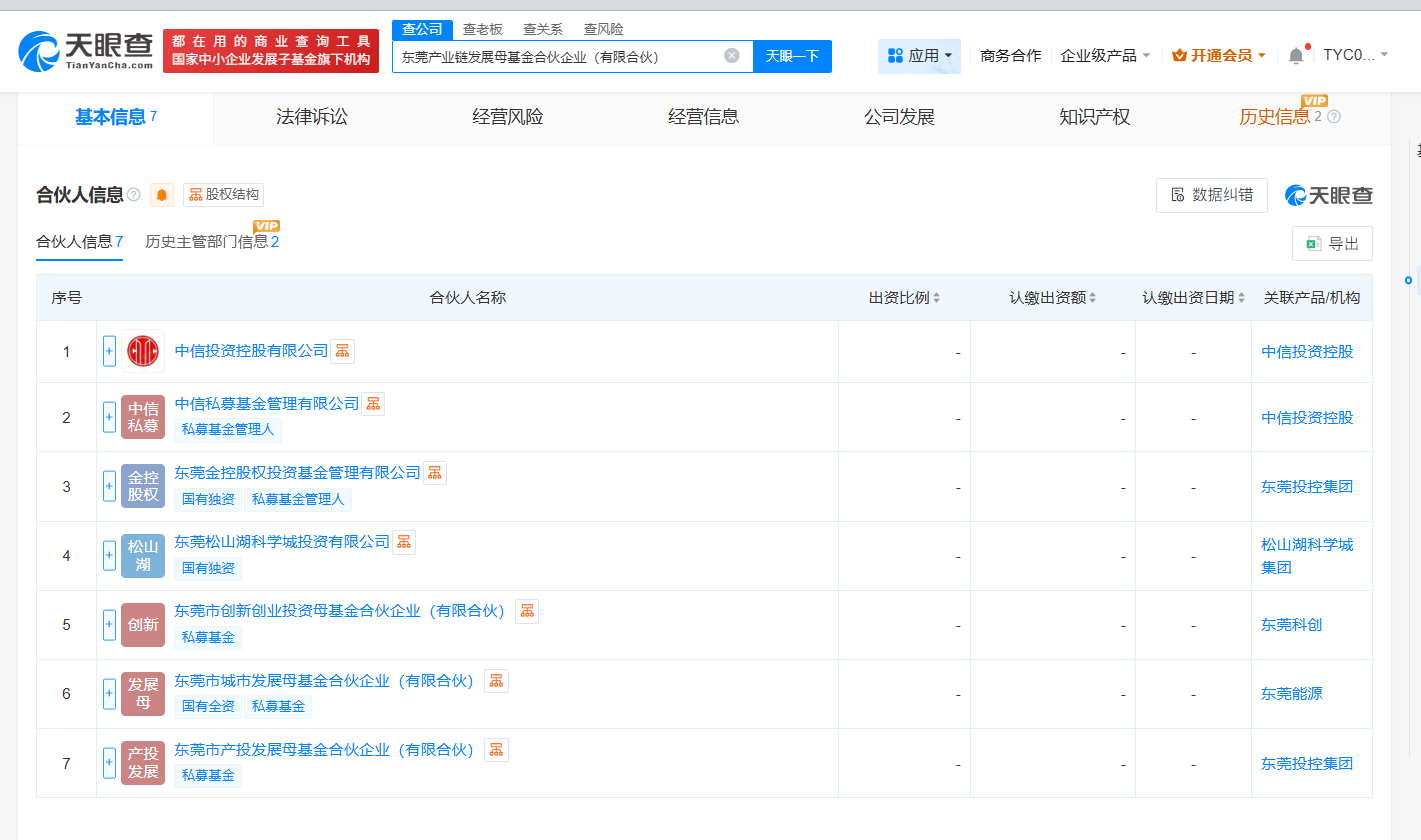Click alert bell next to 合伙人信息 heading
Viewport: 1421px width, 840px height.
(x=159, y=194)
